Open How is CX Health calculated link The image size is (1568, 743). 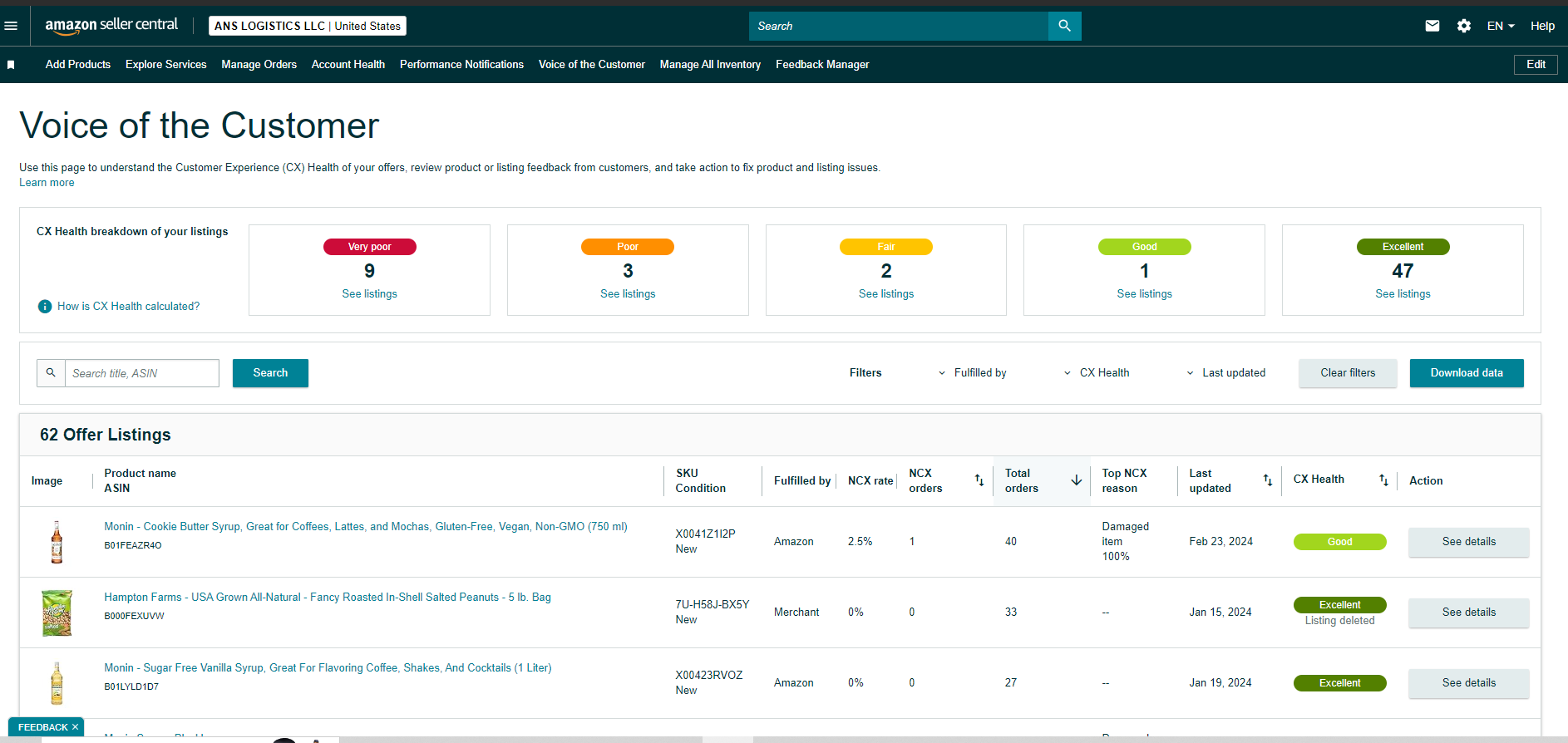pos(128,307)
